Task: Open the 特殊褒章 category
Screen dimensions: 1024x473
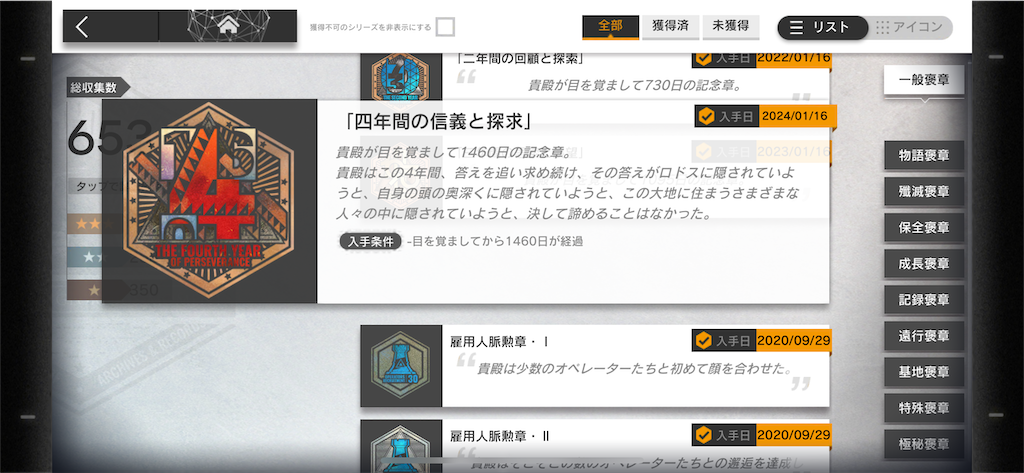Action: coord(924,408)
